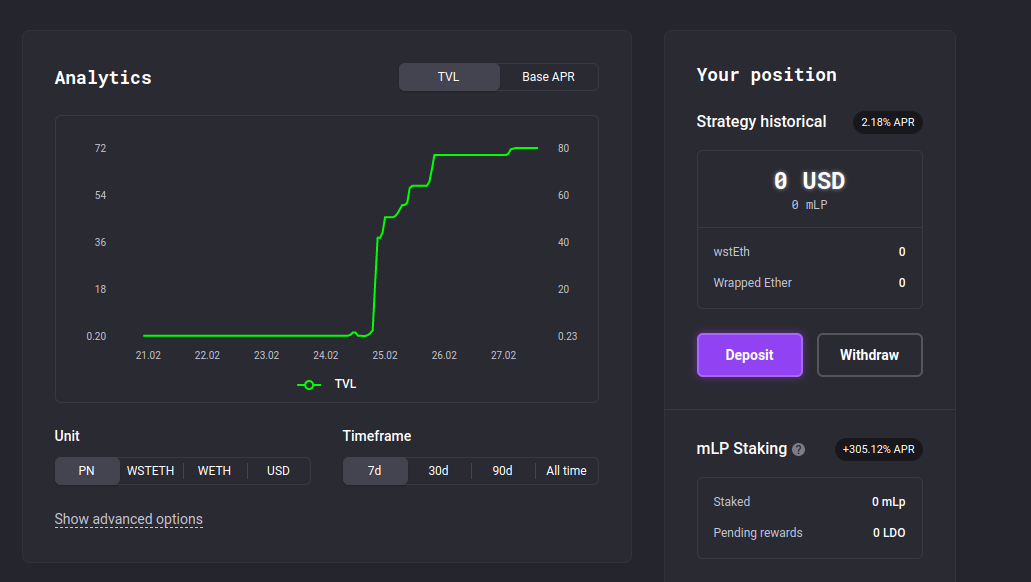This screenshot has height=582, width=1031.
Task: Set timeframe to 7d
Action: point(375,471)
